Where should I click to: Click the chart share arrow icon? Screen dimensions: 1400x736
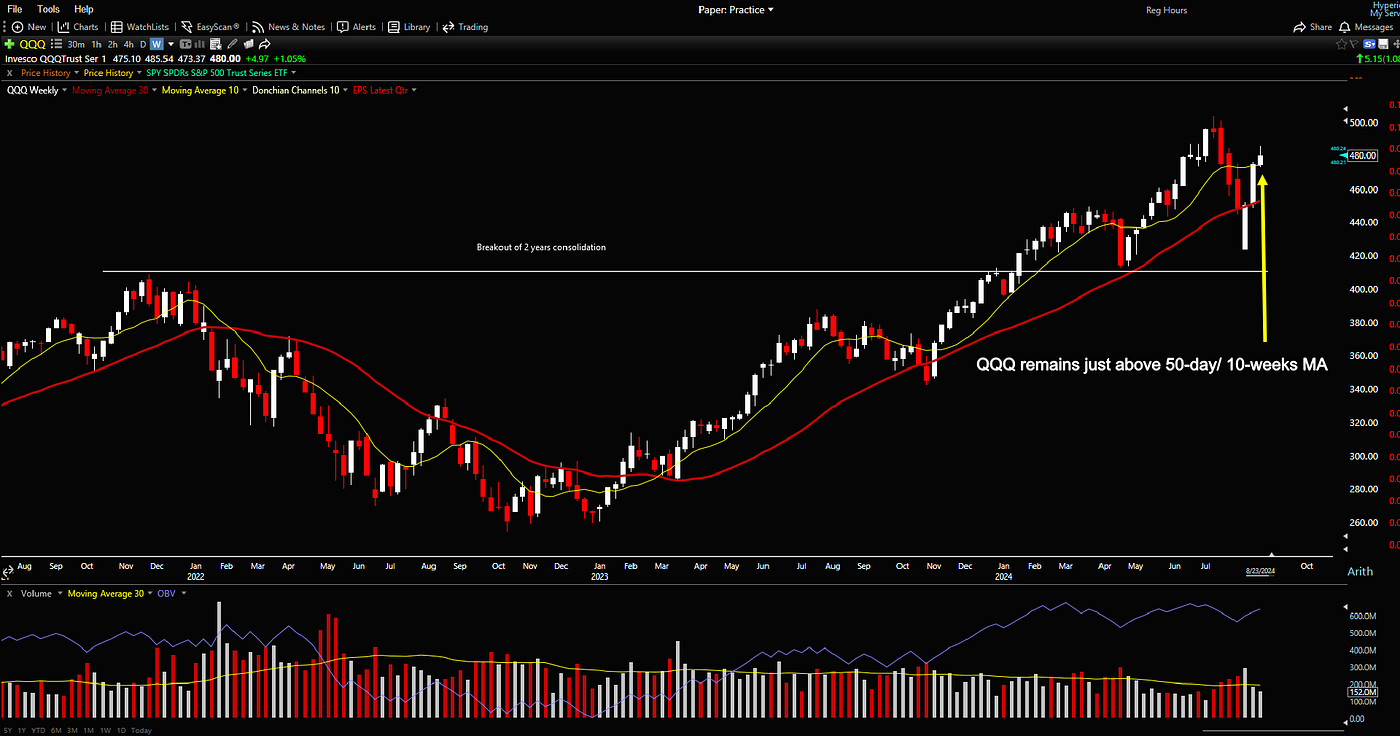pyautogui.click(x=265, y=44)
